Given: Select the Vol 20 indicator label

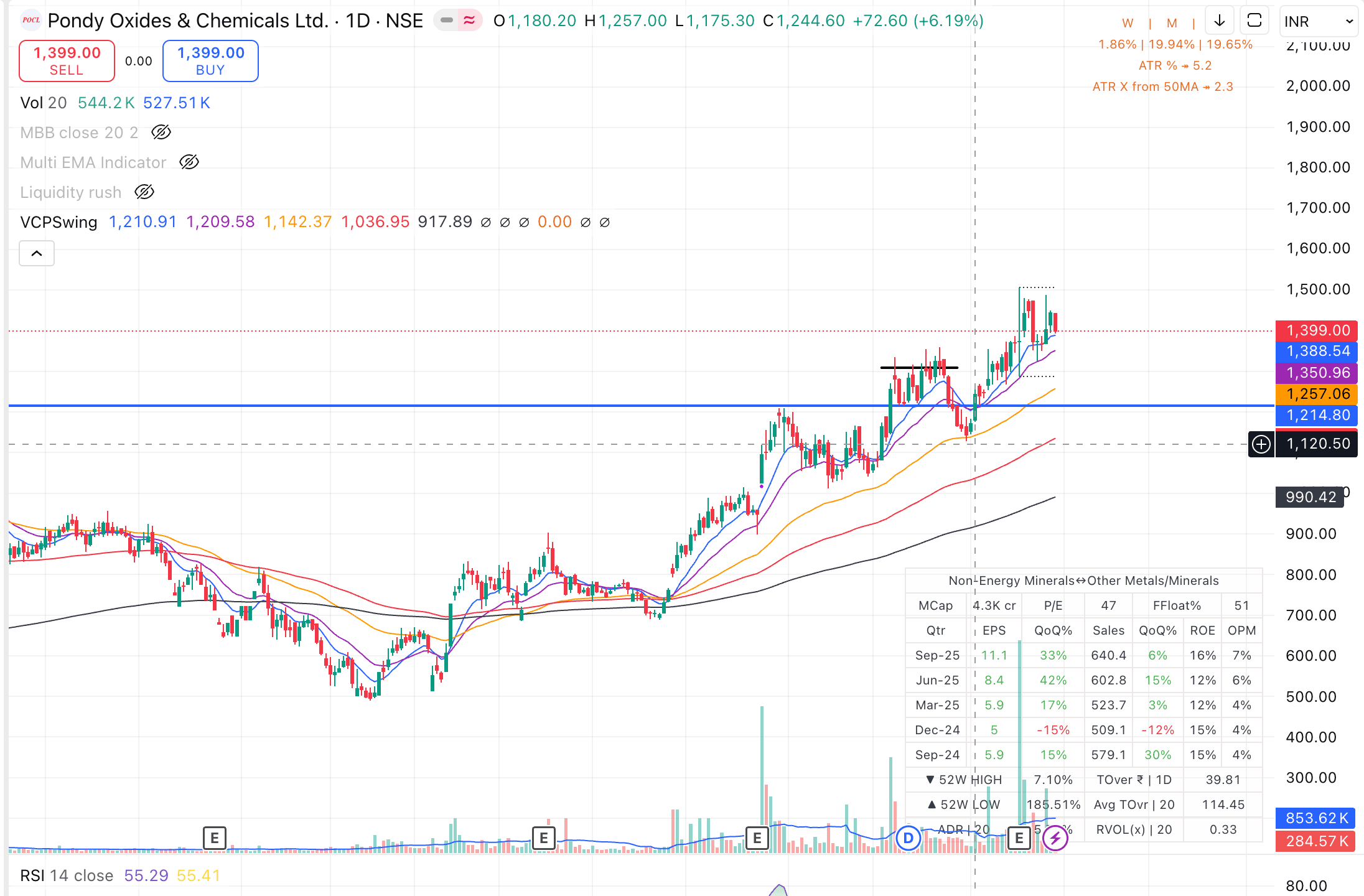Looking at the screenshot, I should point(43,103).
